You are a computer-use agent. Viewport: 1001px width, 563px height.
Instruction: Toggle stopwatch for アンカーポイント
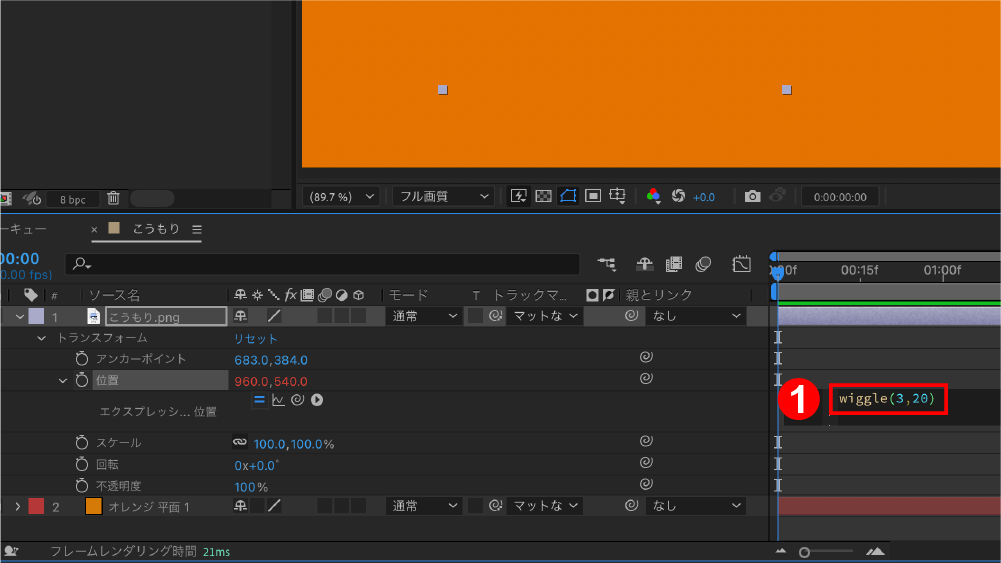81,359
